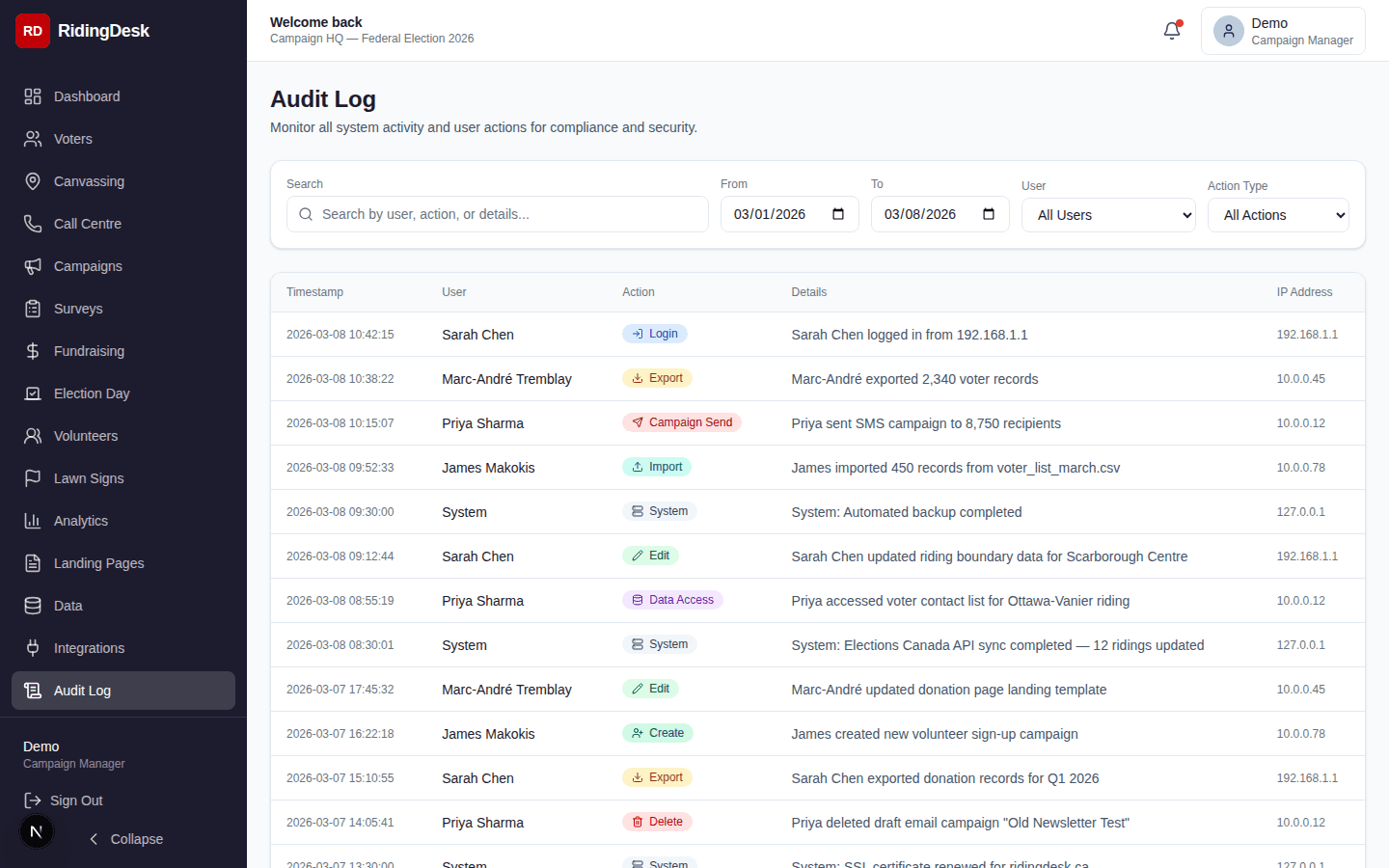1389x868 pixels.
Task: Click the Call Centre icon
Action: click(x=35, y=224)
